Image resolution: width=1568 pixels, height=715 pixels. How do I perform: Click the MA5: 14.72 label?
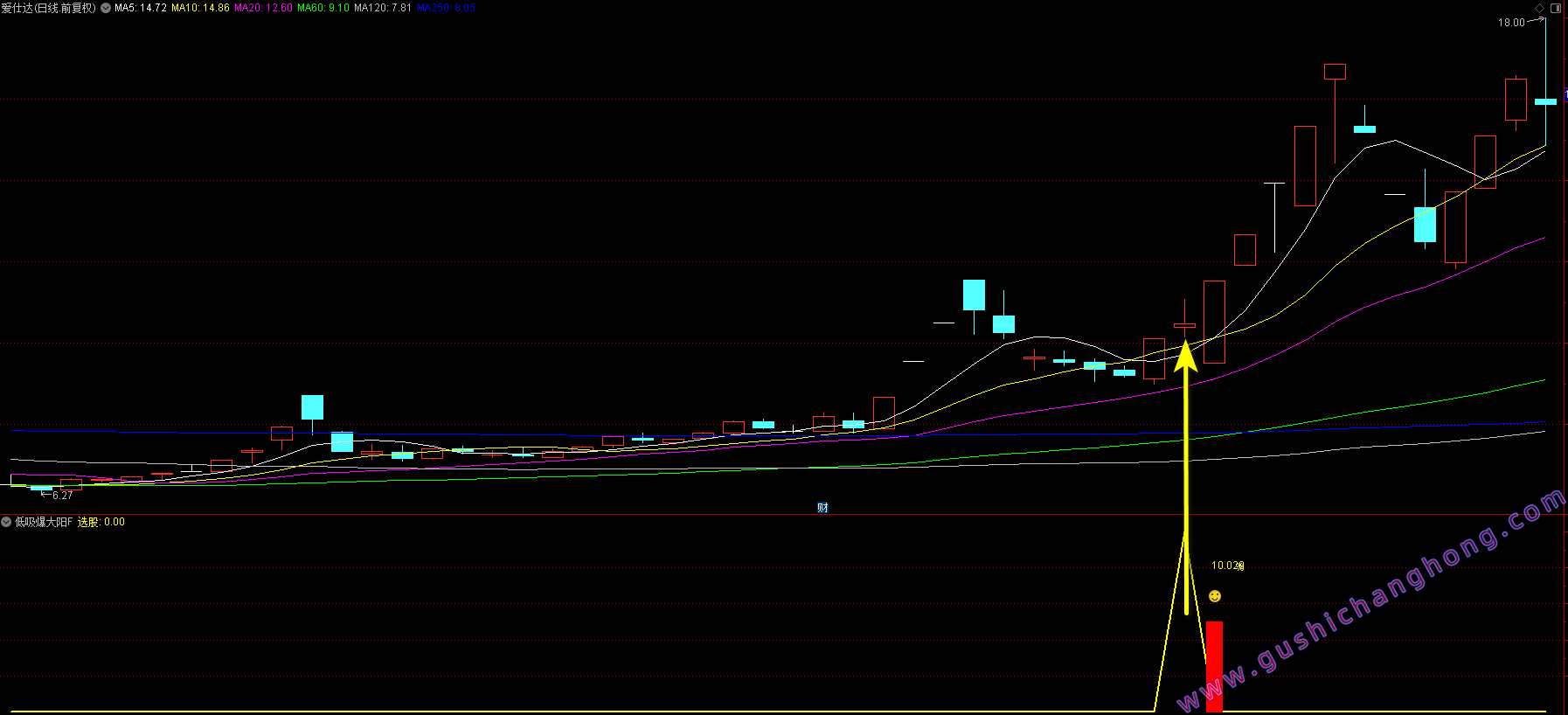141,8
